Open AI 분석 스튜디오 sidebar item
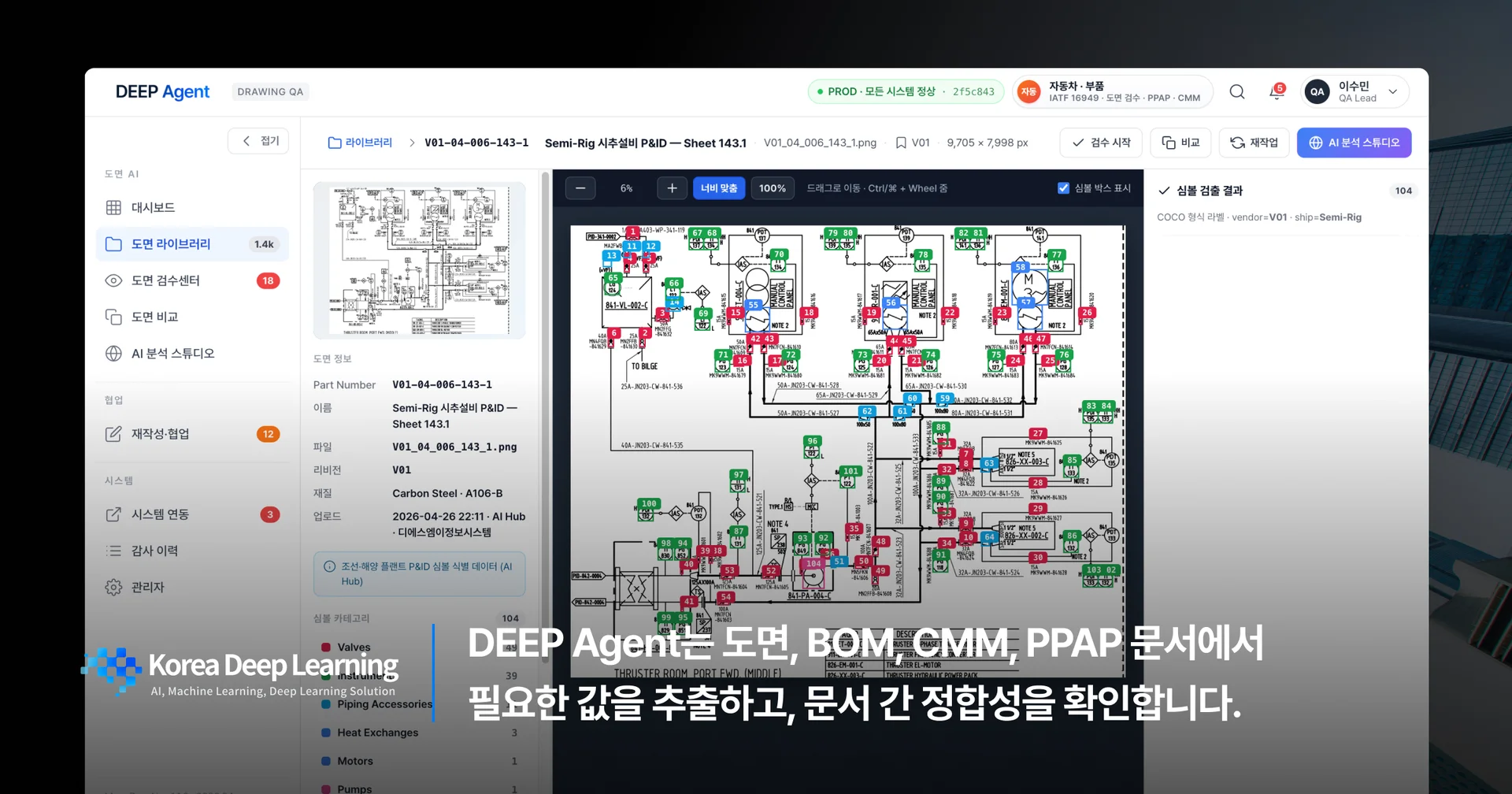The width and height of the screenshot is (1512, 794). pos(192,354)
